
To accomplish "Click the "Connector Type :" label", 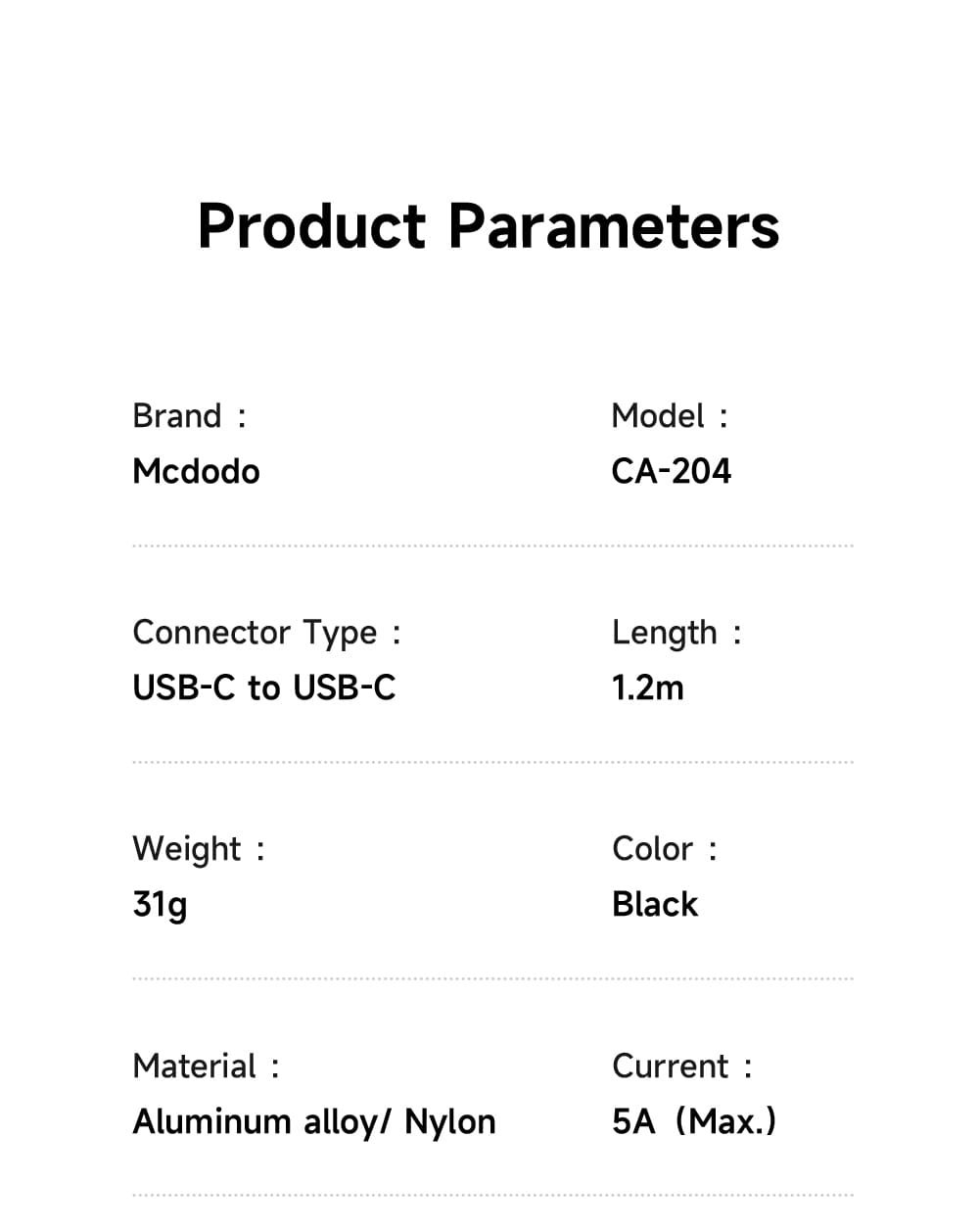I will pyautogui.click(x=266, y=633).
